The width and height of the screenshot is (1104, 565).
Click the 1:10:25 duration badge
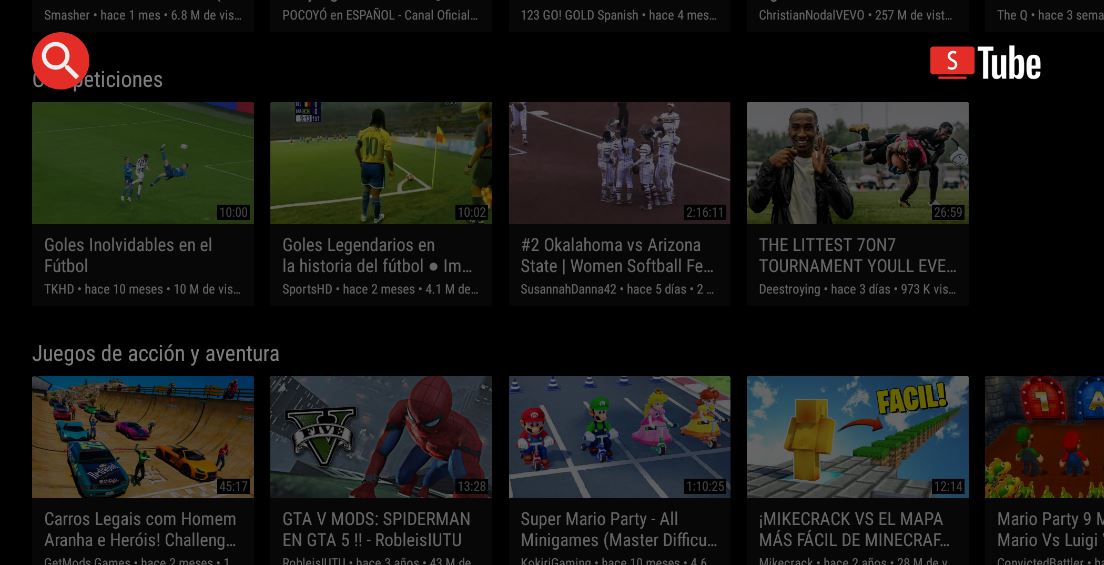click(705, 487)
